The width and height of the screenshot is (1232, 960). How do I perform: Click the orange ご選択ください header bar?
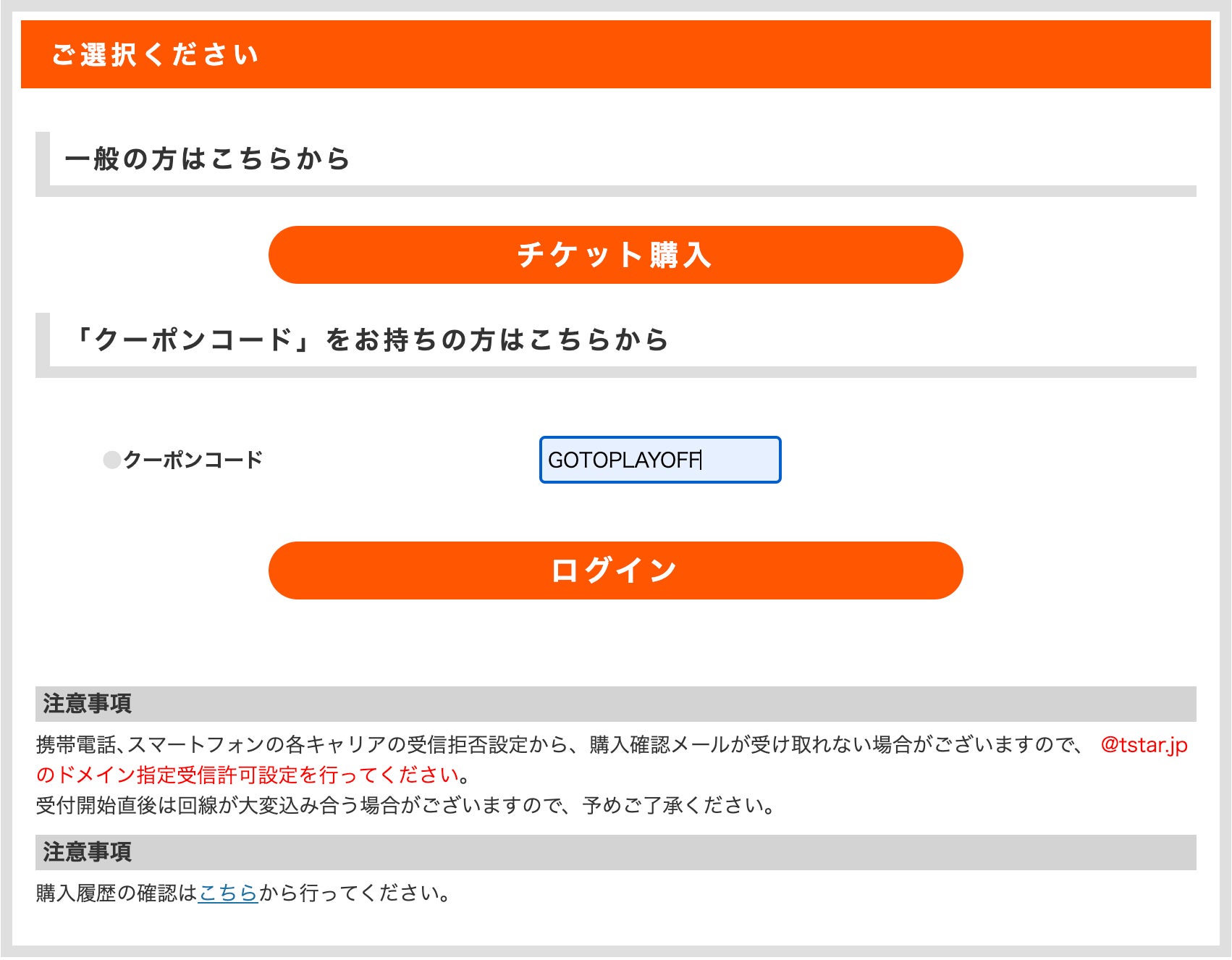click(x=615, y=54)
